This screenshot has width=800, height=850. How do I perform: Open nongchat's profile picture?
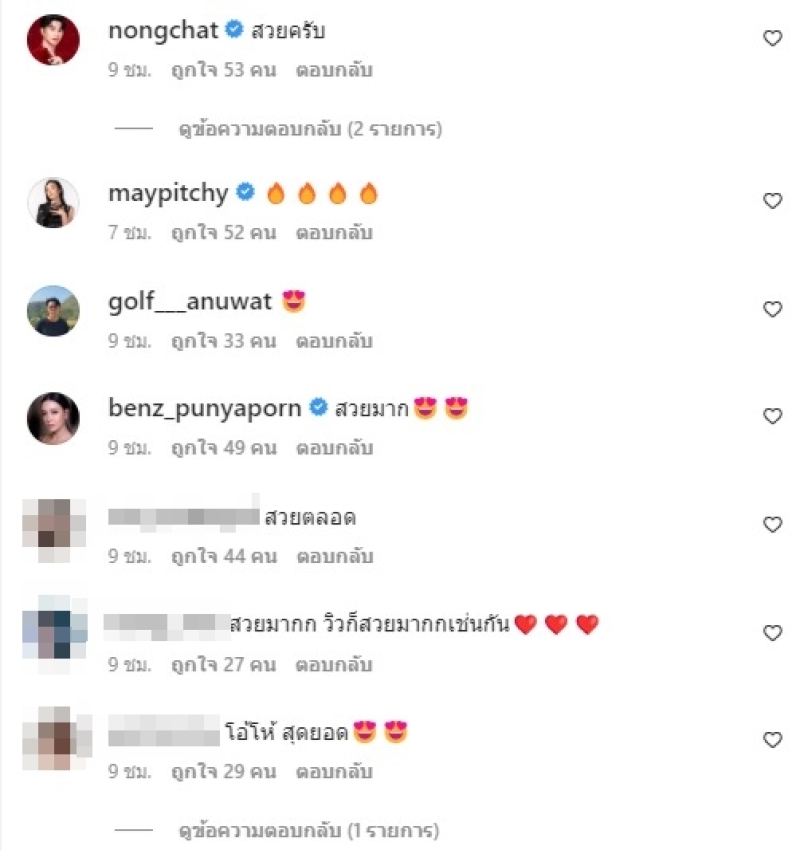click(53, 40)
